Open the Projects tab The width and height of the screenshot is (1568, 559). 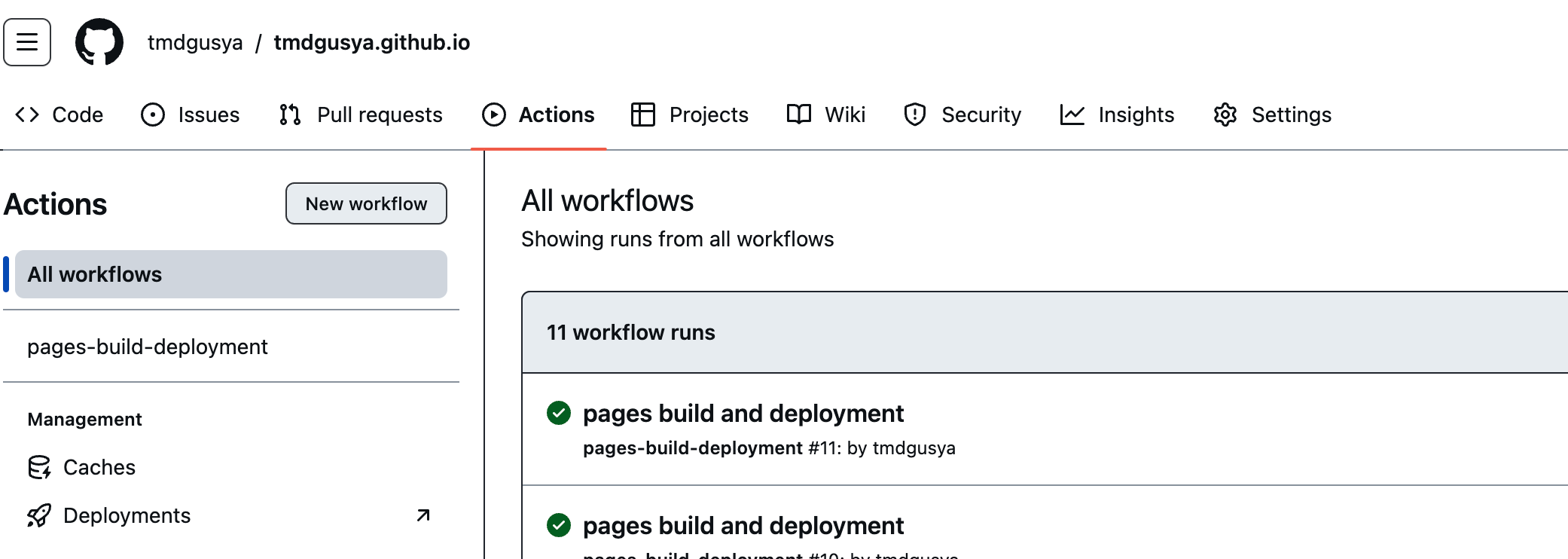click(x=690, y=115)
